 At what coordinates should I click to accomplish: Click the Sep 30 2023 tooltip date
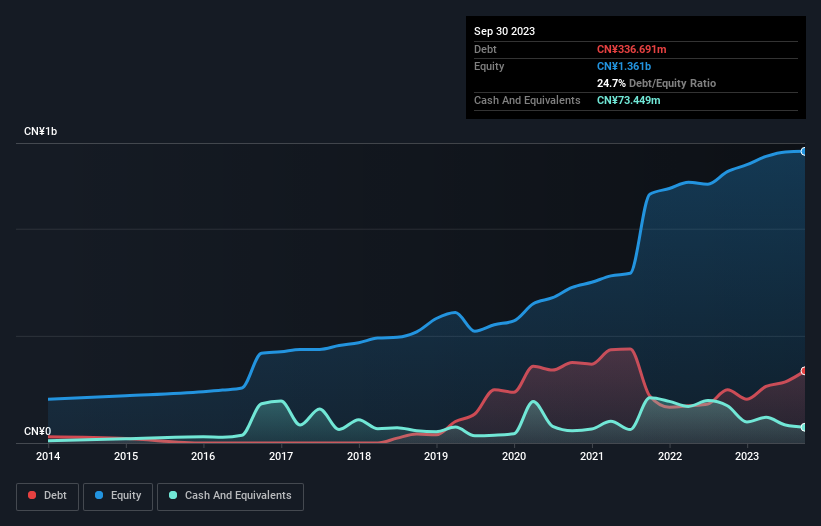pyautogui.click(x=504, y=31)
